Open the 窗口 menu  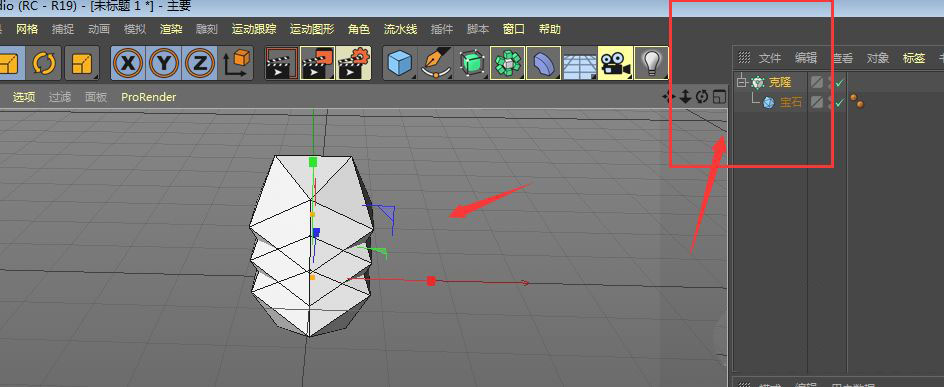514,29
